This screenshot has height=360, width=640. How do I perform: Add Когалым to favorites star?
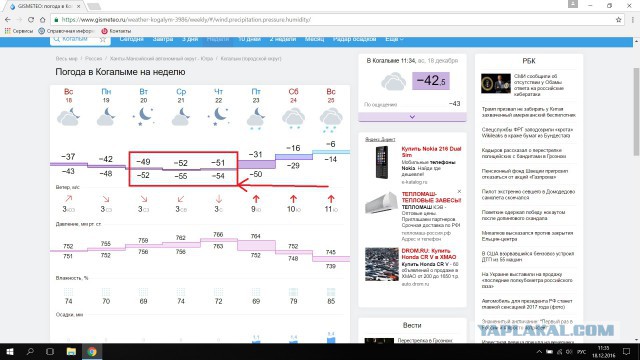pyautogui.click(x=103, y=39)
